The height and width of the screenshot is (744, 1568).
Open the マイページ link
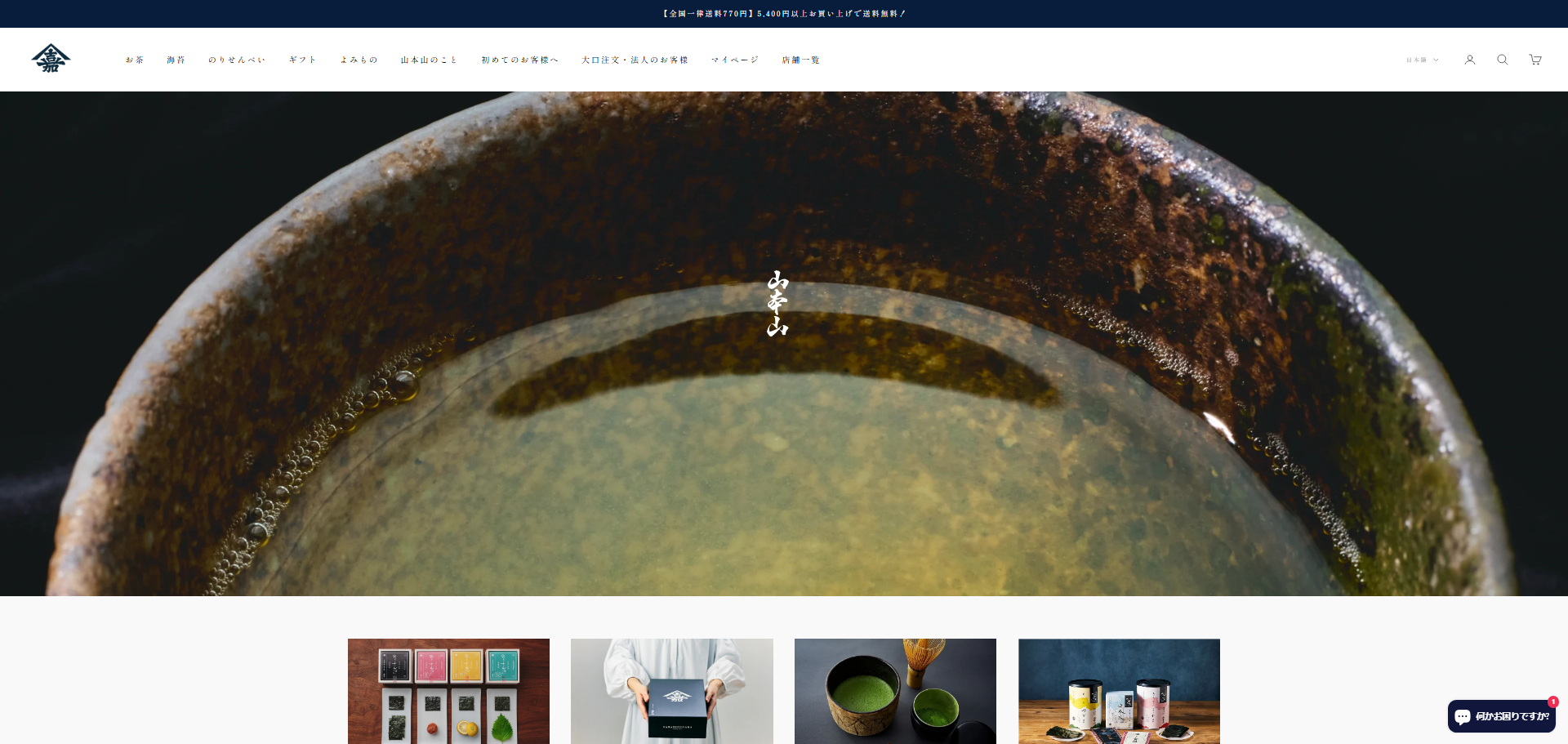pos(735,60)
